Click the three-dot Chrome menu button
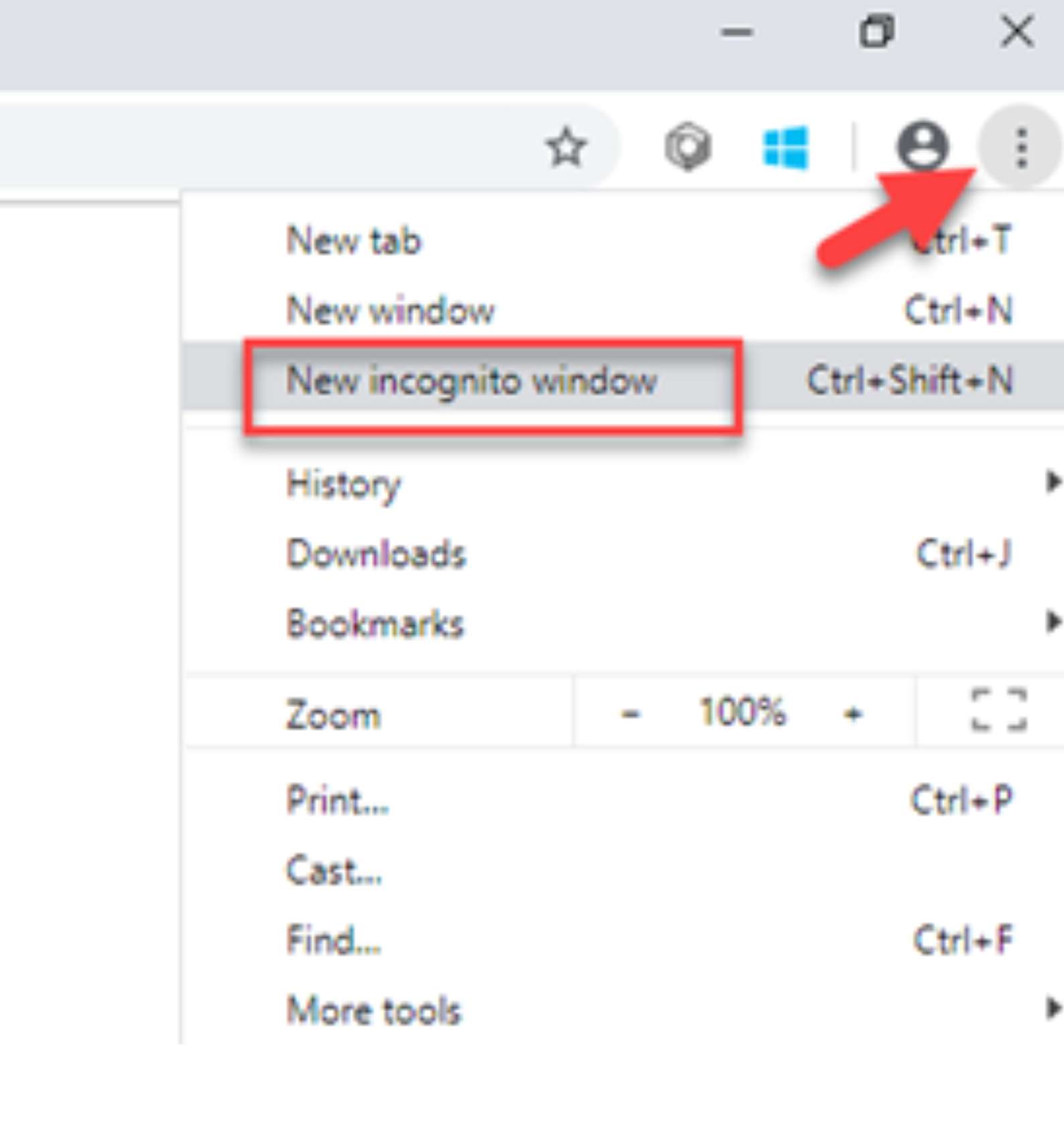1064x1125 pixels. (x=1020, y=147)
